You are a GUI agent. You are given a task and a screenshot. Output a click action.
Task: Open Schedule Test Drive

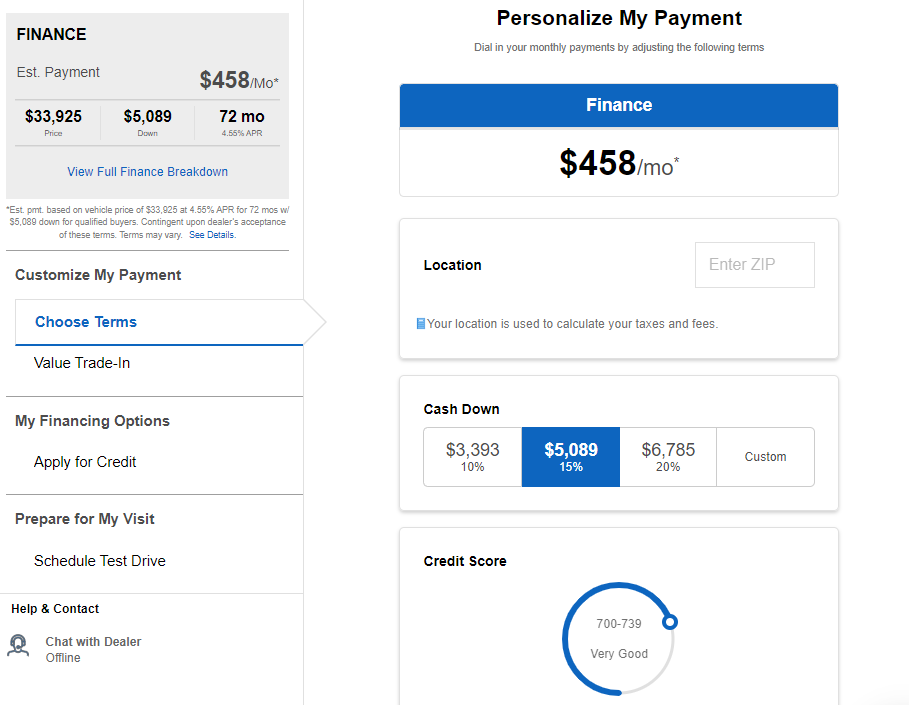100,561
